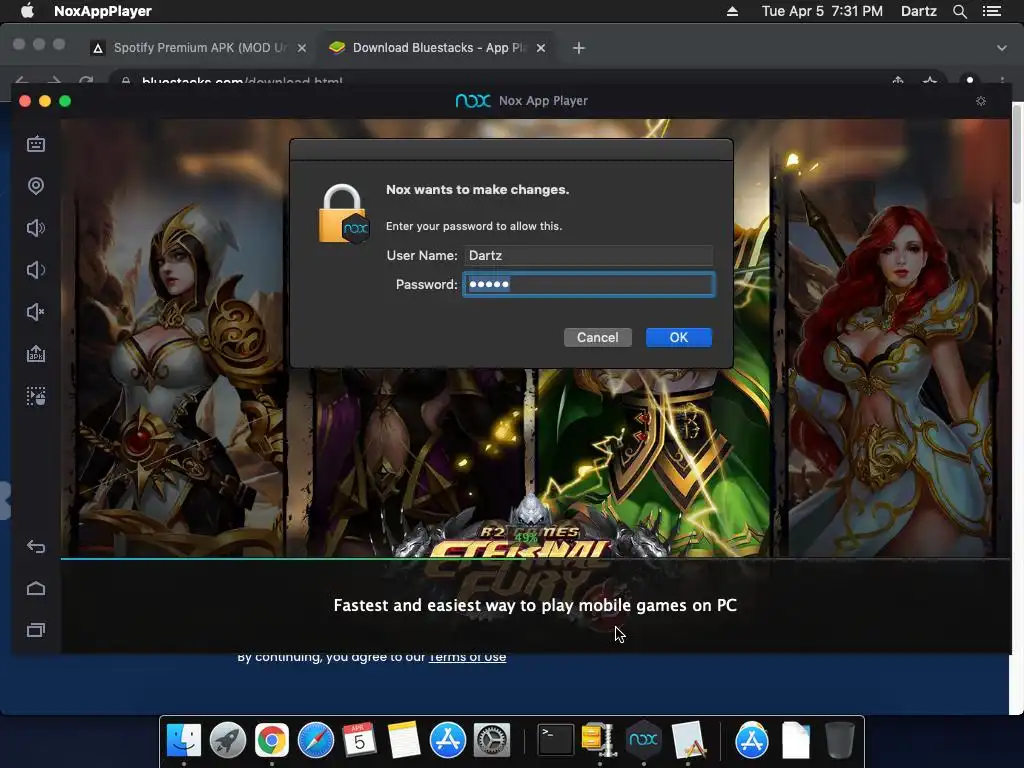Mute sound with the crossed speaker icon
The height and width of the screenshot is (768, 1024).
tap(36, 312)
